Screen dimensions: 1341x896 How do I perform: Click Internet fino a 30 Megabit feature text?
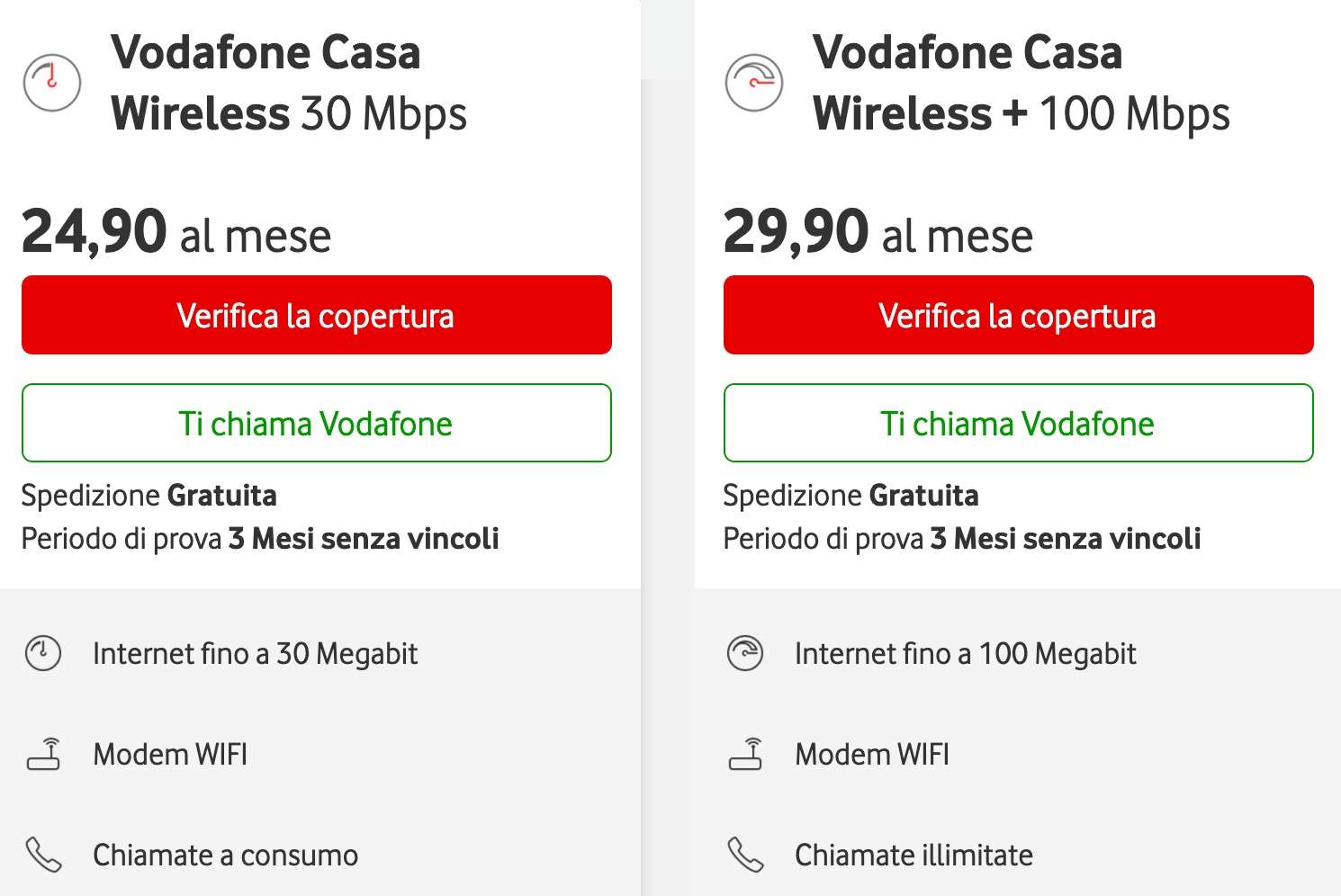click(x=256, y=654)
